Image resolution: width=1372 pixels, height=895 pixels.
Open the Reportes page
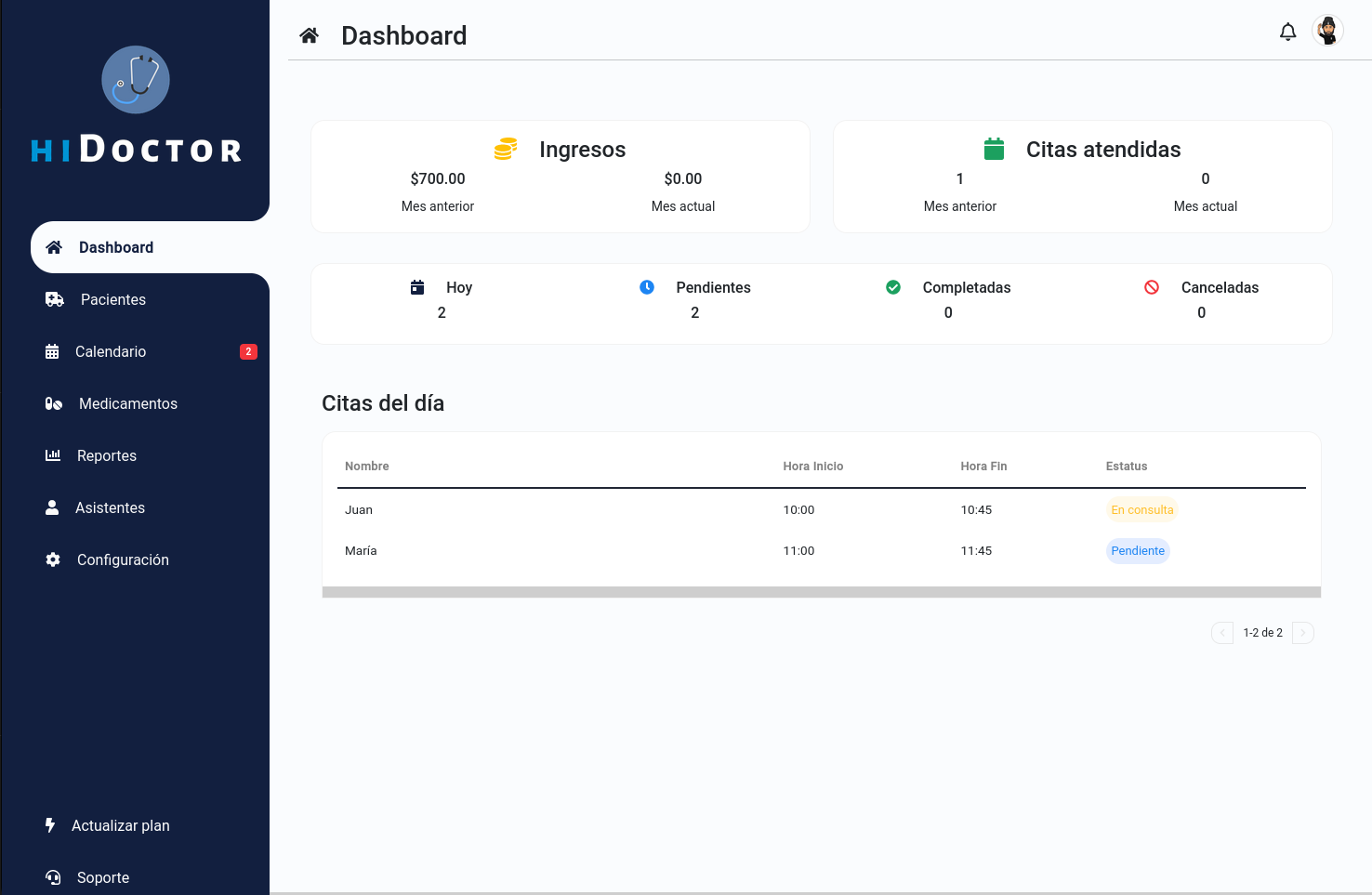(x=106, y=455)
